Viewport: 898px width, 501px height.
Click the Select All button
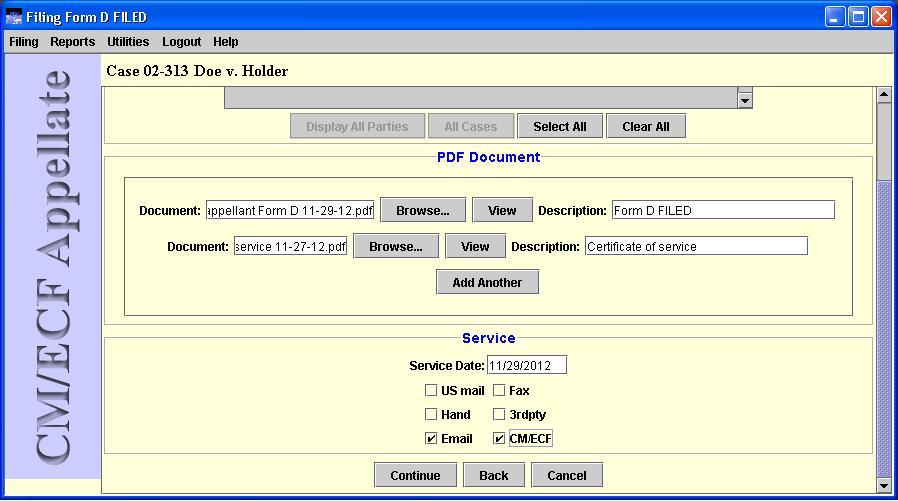560,127
